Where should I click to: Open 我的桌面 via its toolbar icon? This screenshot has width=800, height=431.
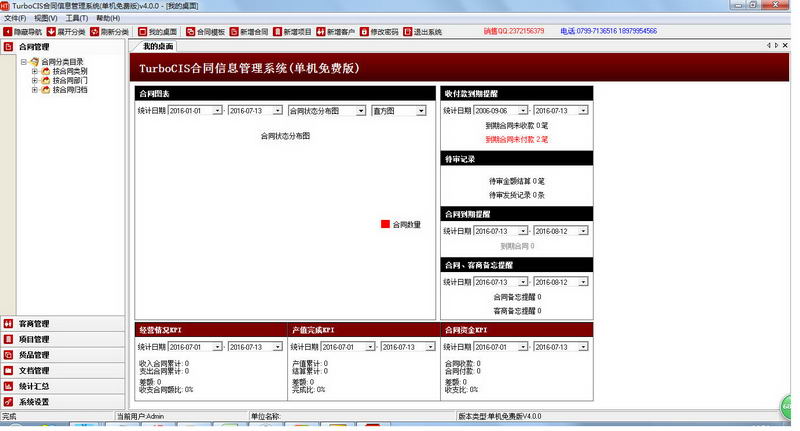(142, 32)
